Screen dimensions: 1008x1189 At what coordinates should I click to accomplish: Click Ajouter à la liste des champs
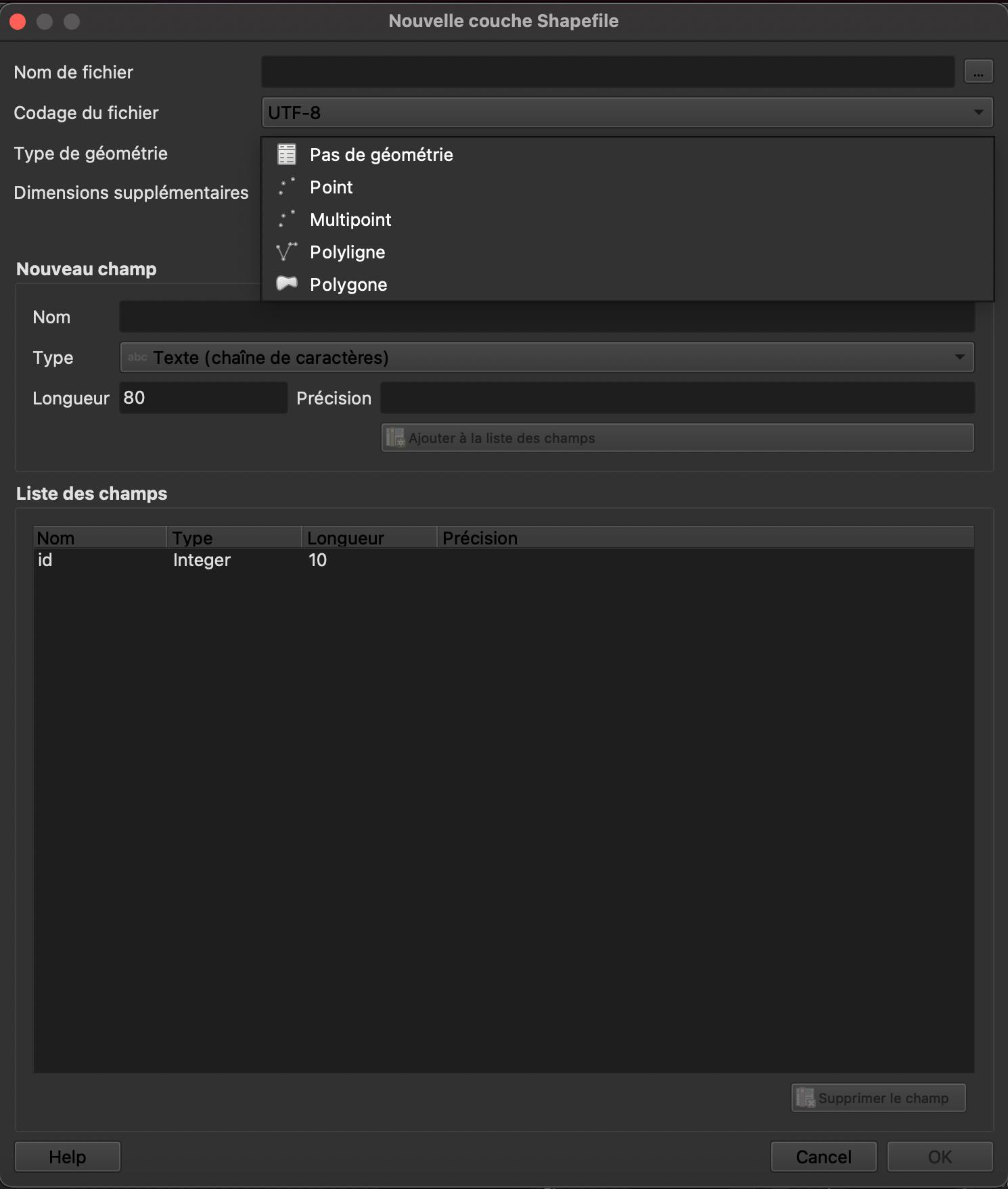(x=677, y=438)
